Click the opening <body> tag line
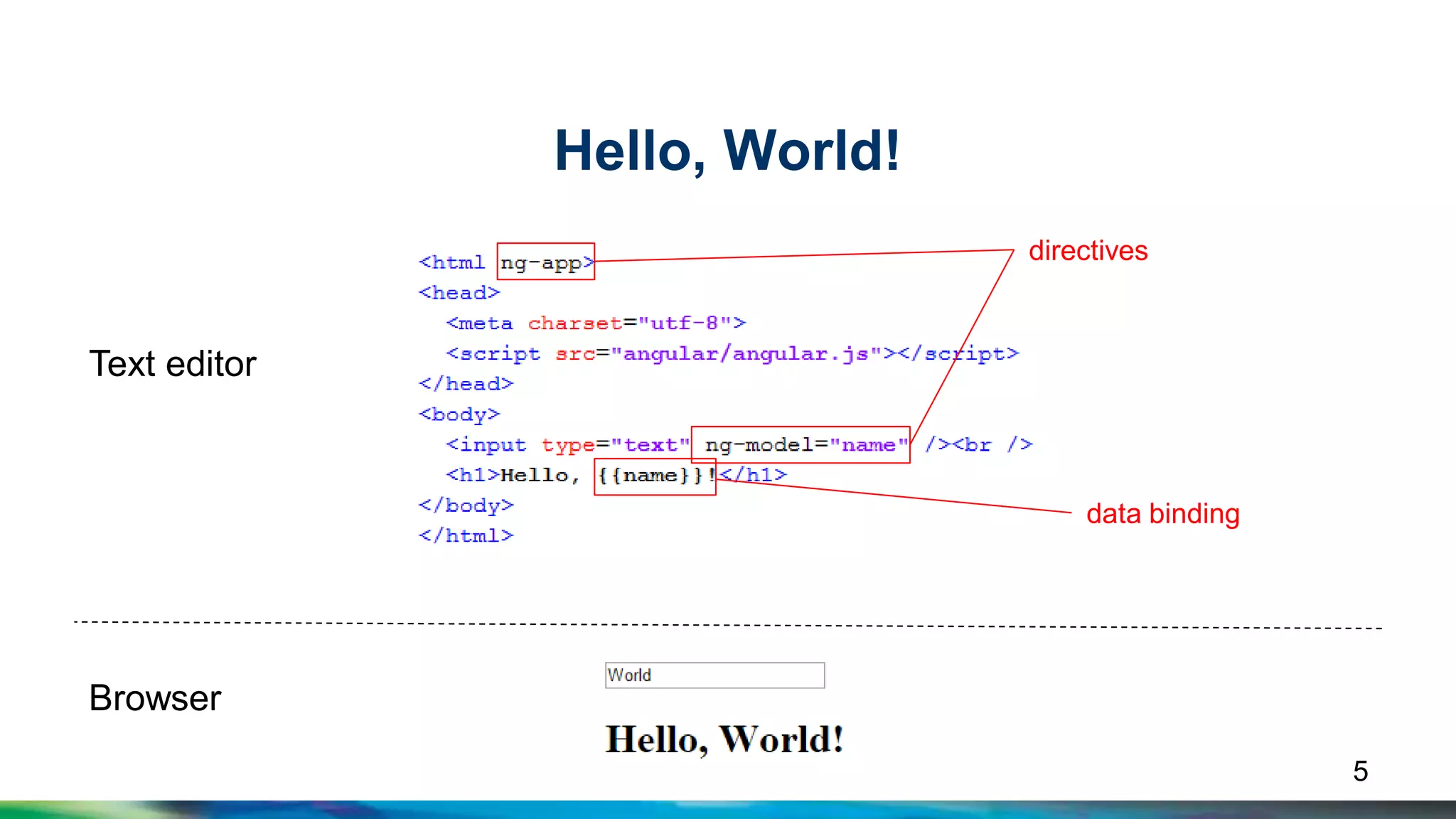This screenshot has height=819, width=1456. tap(459, 414)
